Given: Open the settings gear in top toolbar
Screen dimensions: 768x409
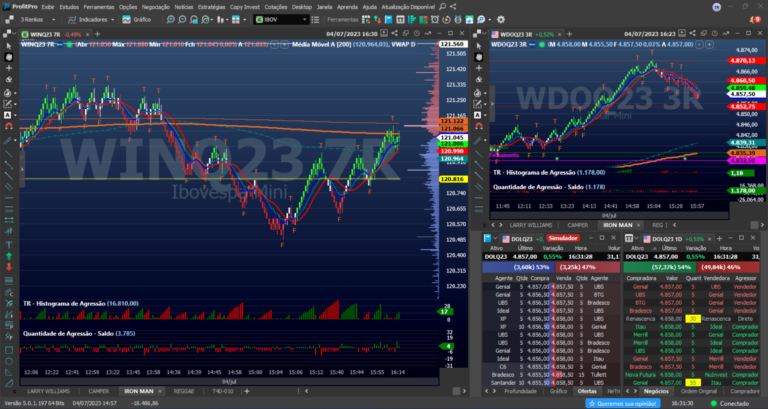Looking at the screenshot, I should pyautogui.click(x=501, y=20).
